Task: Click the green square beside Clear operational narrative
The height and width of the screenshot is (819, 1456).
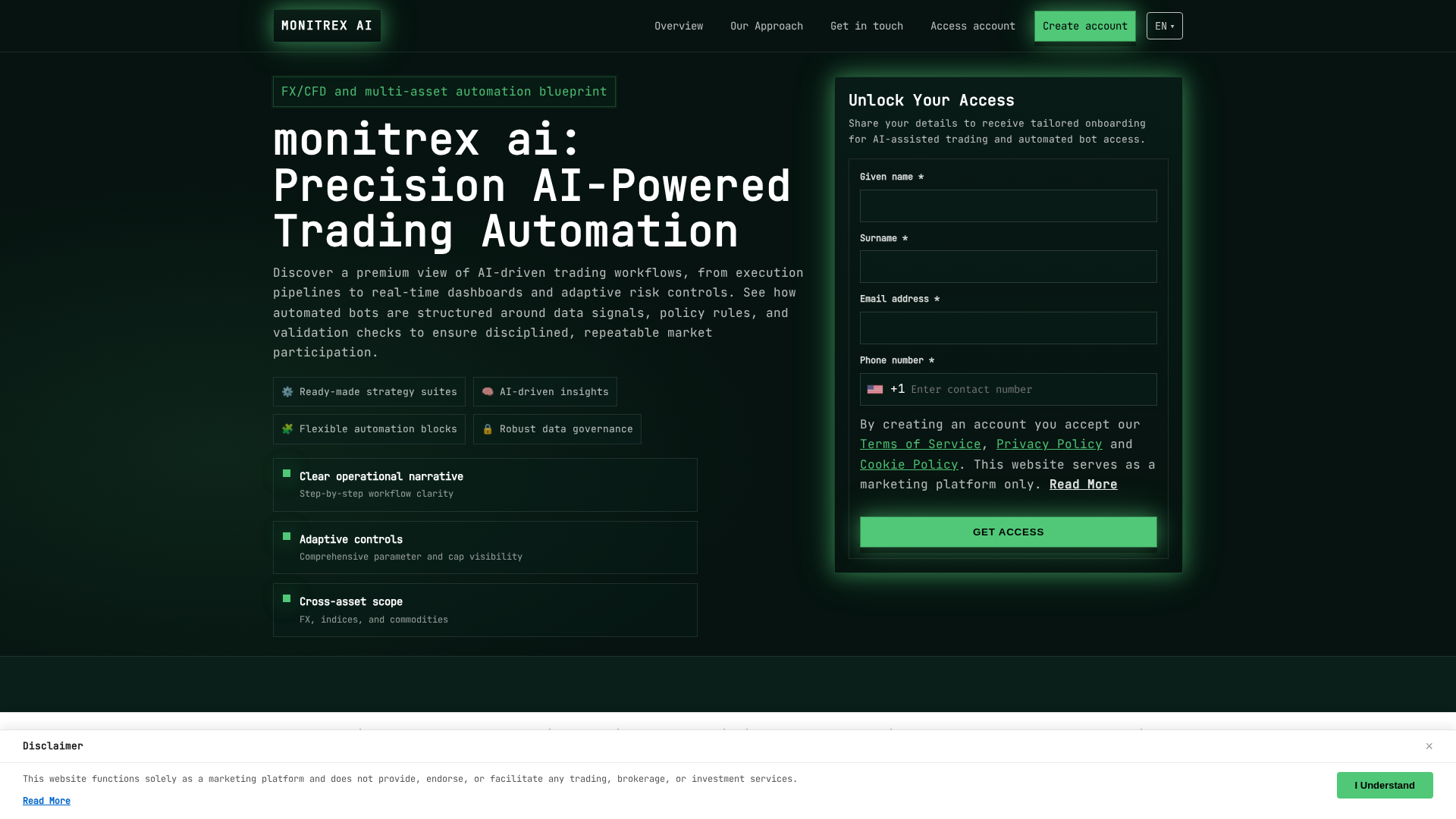Action: tap(287, 473)
